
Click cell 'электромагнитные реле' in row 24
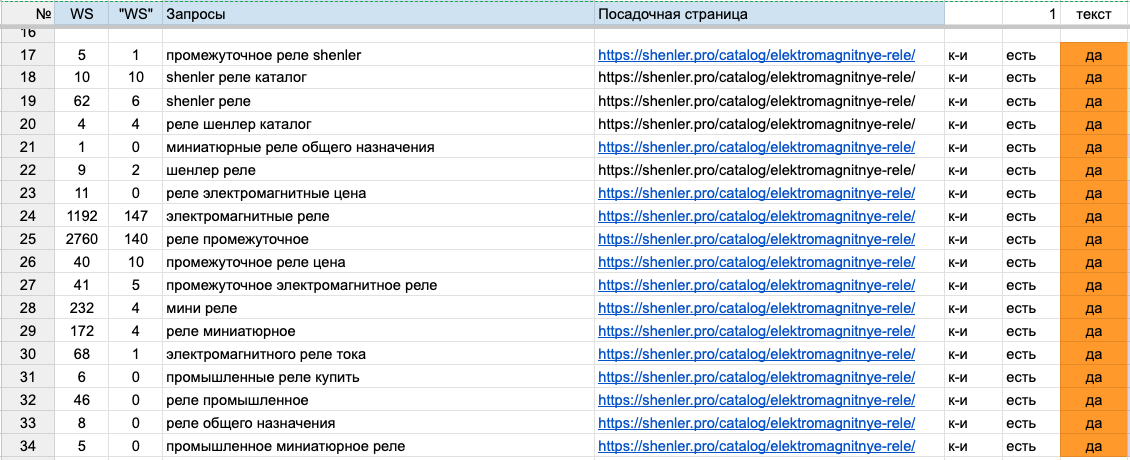(378, 216)
